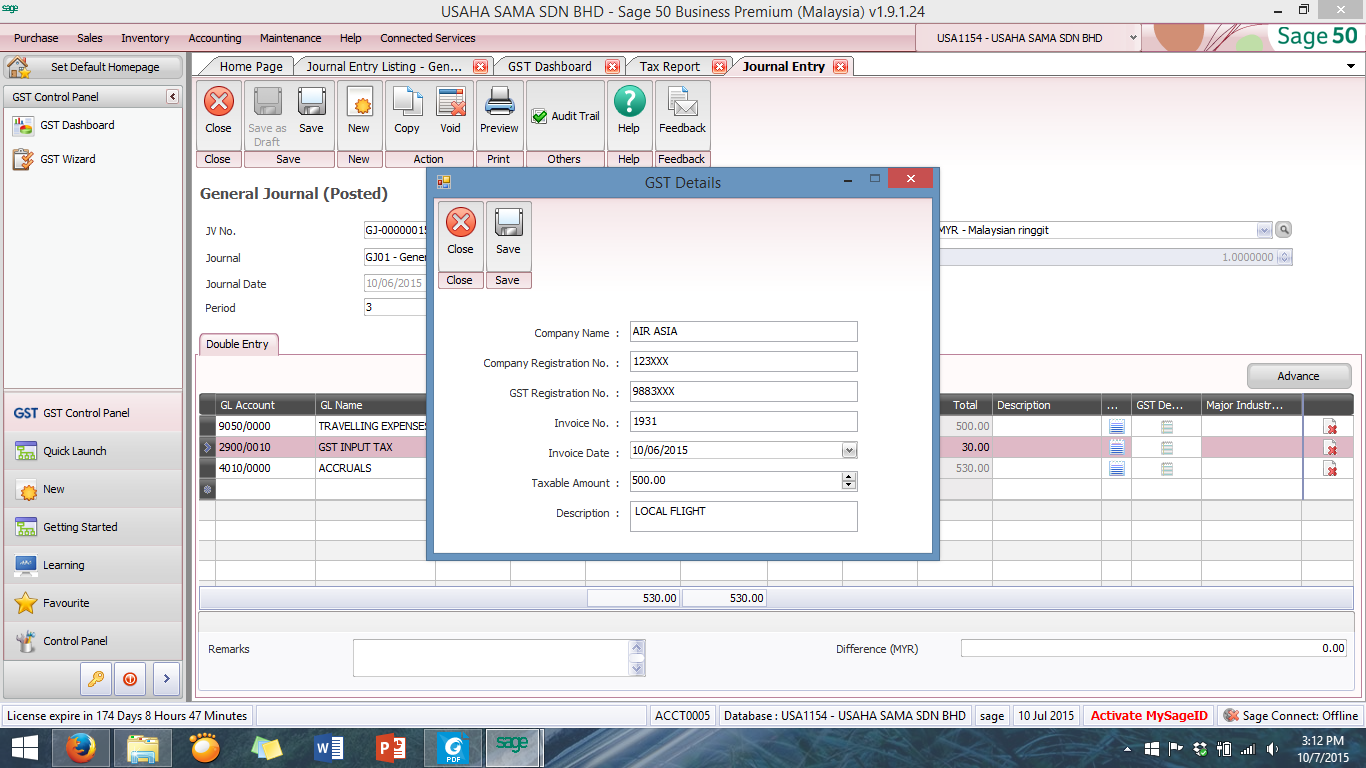
Task: Open Word from the taskbar
Action: pos(328,747)
